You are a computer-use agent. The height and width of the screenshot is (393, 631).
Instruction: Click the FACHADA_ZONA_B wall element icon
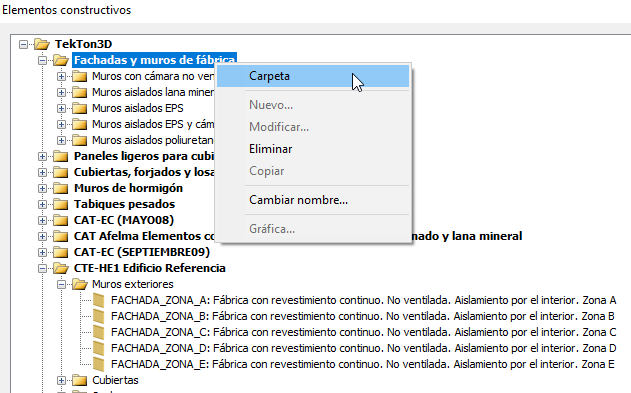pyautogui.click(x=99, y=316)
